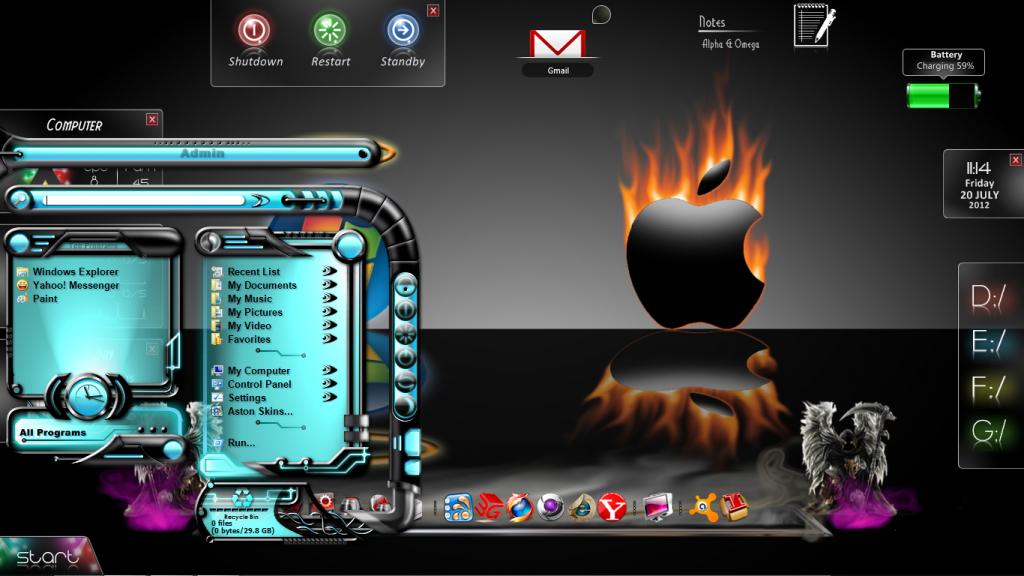Screen dimensions: 1024x576
Task: Launch Firefox from the dock
Action: click(x=520, y=507)
